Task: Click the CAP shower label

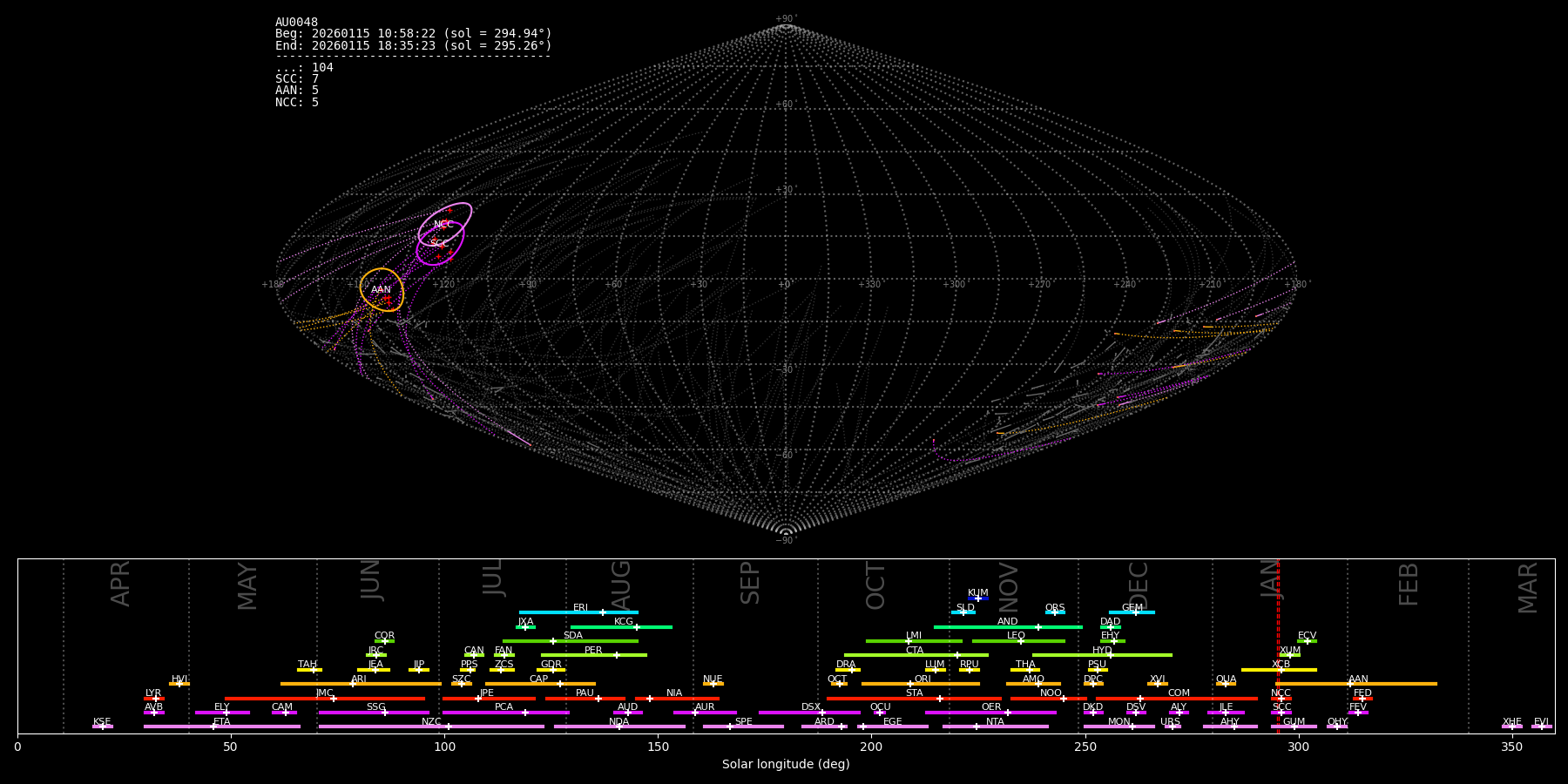Action: pyautogui.click(x=539, y=679)
